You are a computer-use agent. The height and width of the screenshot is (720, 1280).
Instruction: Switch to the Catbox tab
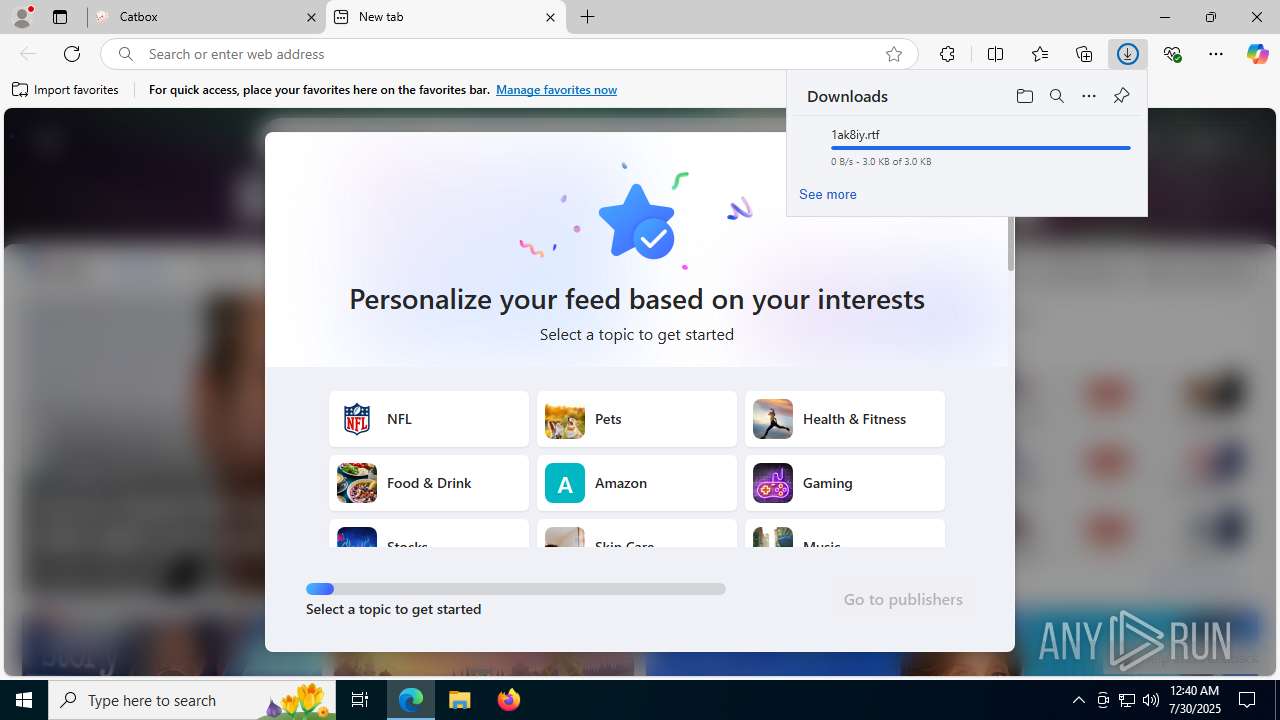(x=206, y=17)
